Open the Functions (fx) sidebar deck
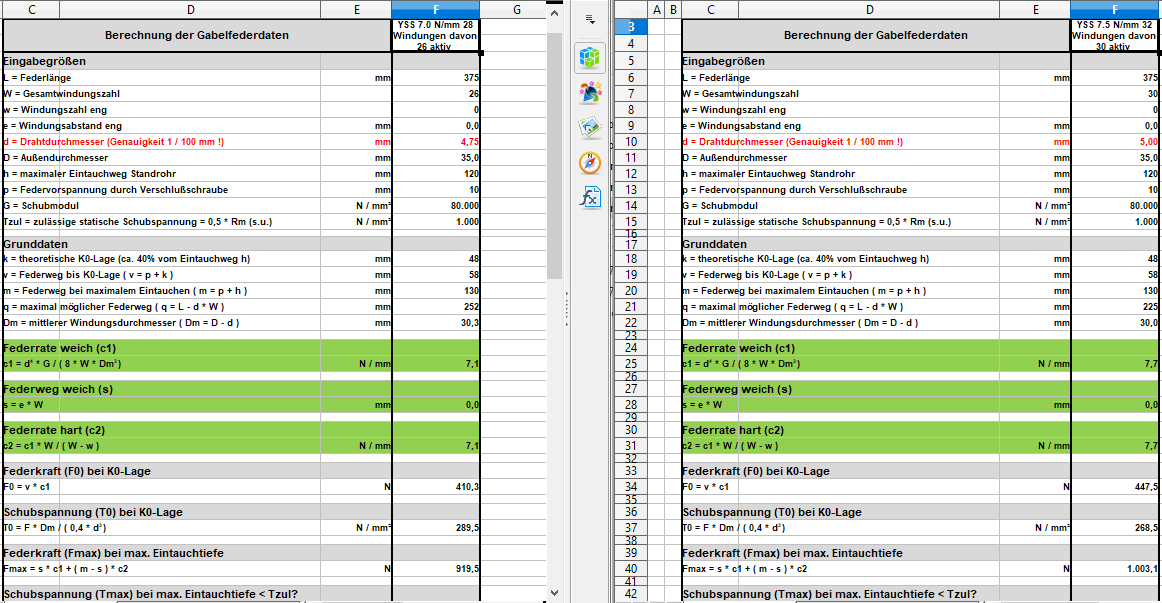The height and width of the screenshot is (603, 1162). (x=590, y=197)
